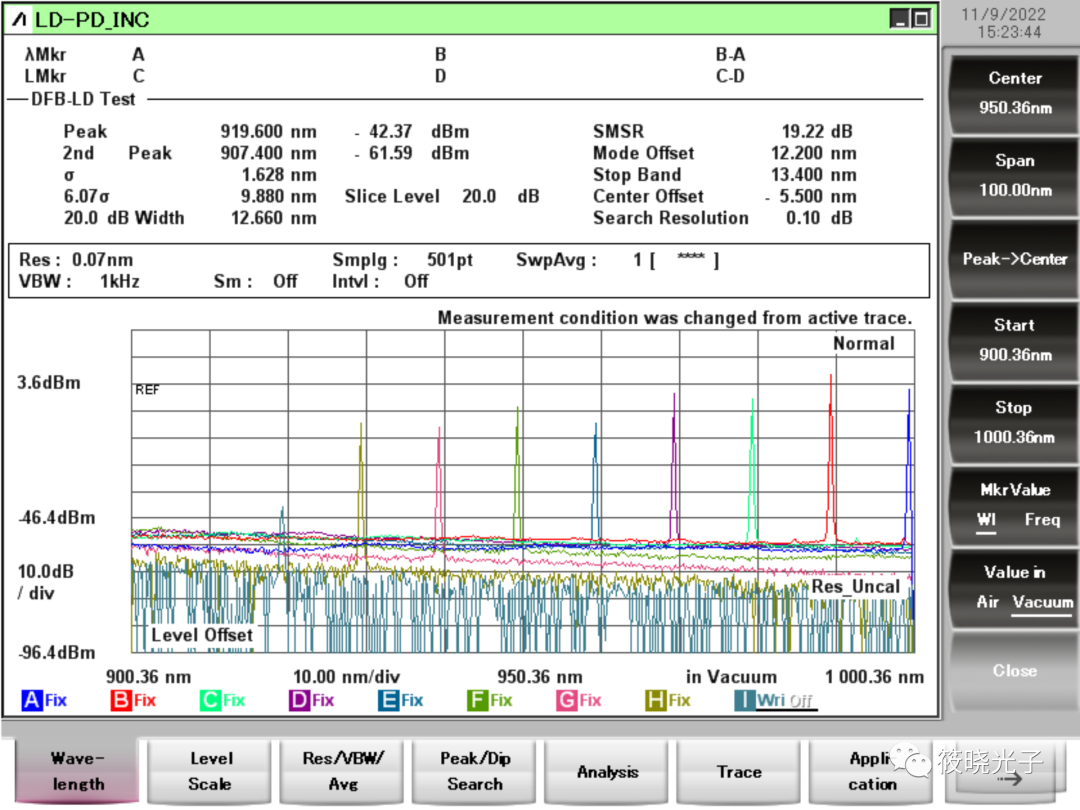Set the Stop wavelength 1000.36nm value
This screenshot has height=810, width=1080.
[1013, 422]
